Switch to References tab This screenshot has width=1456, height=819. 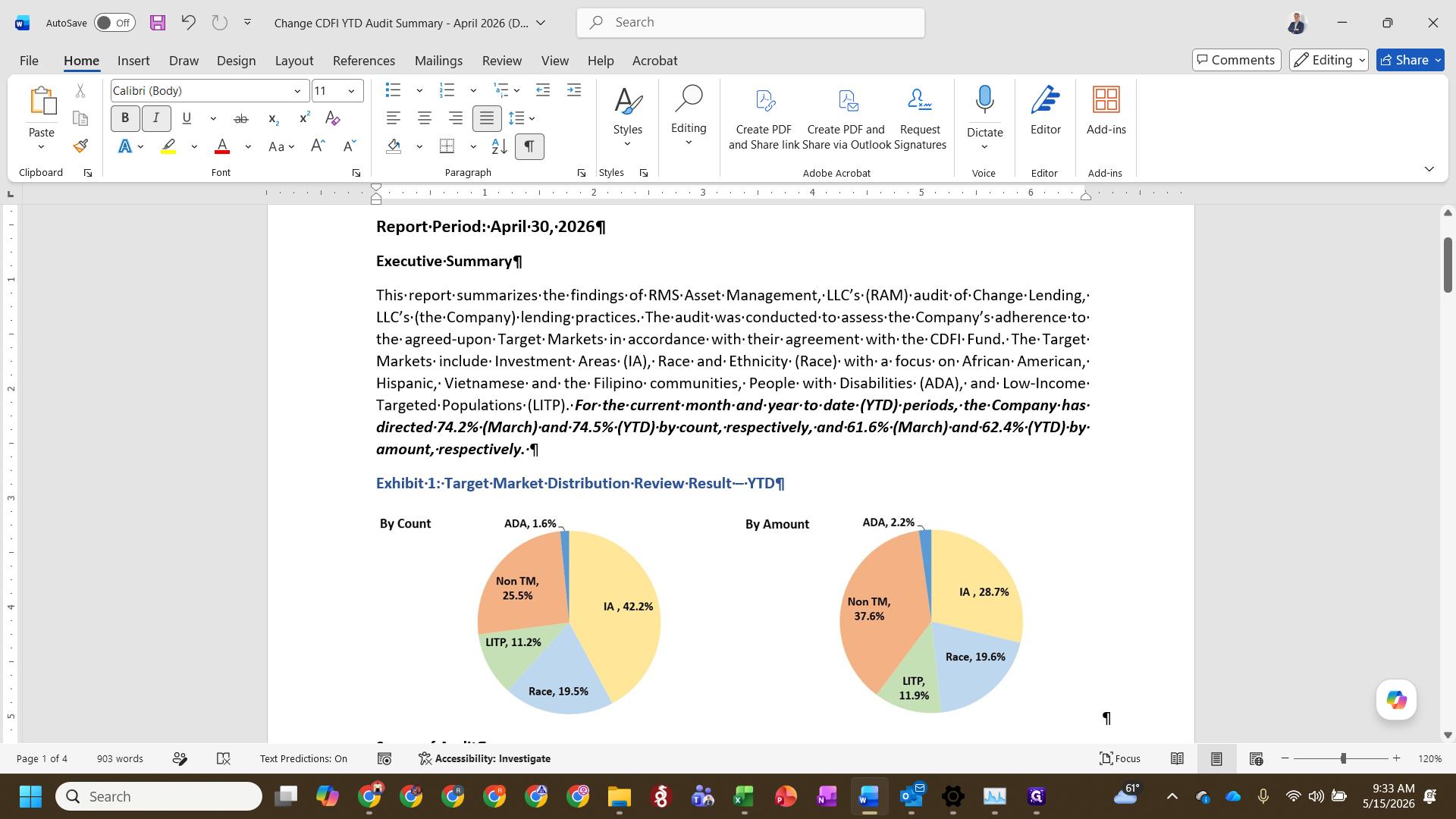[363, 61]
